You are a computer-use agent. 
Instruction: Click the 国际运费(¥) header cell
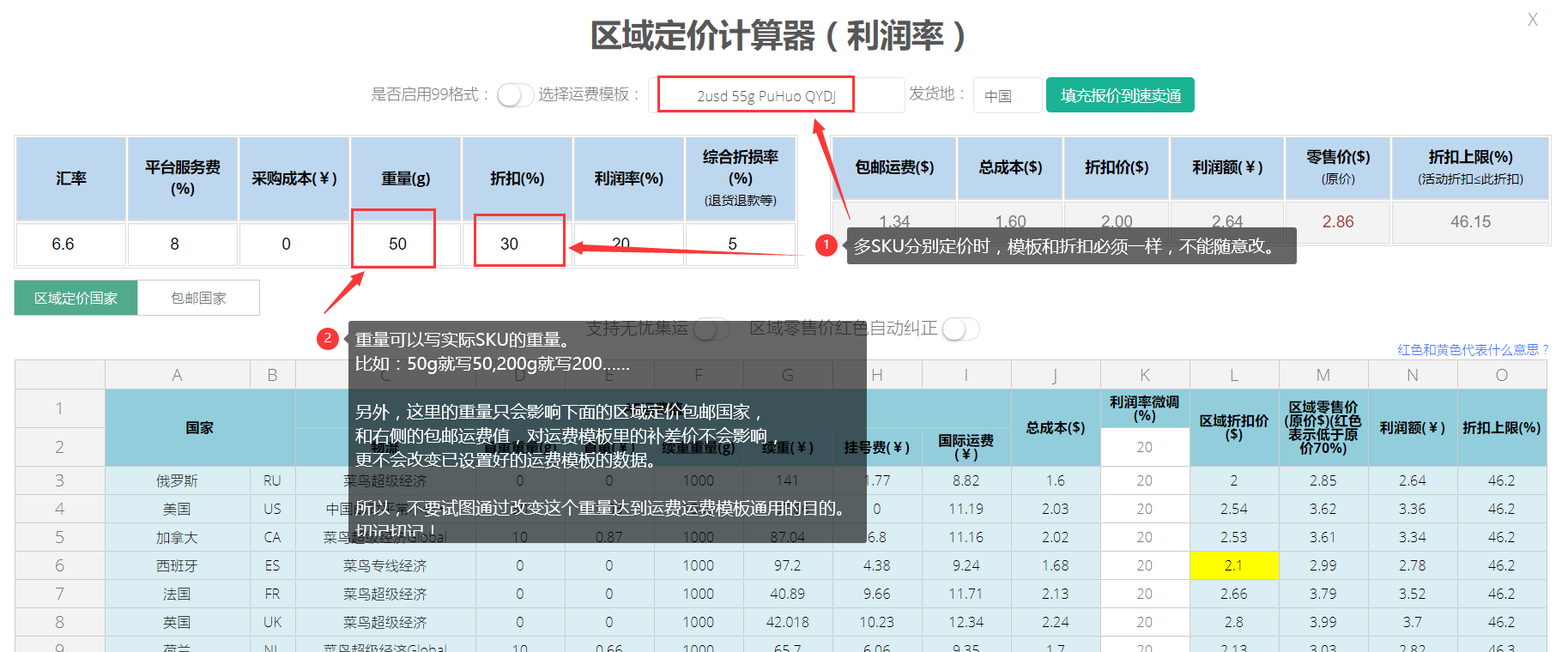966,447
